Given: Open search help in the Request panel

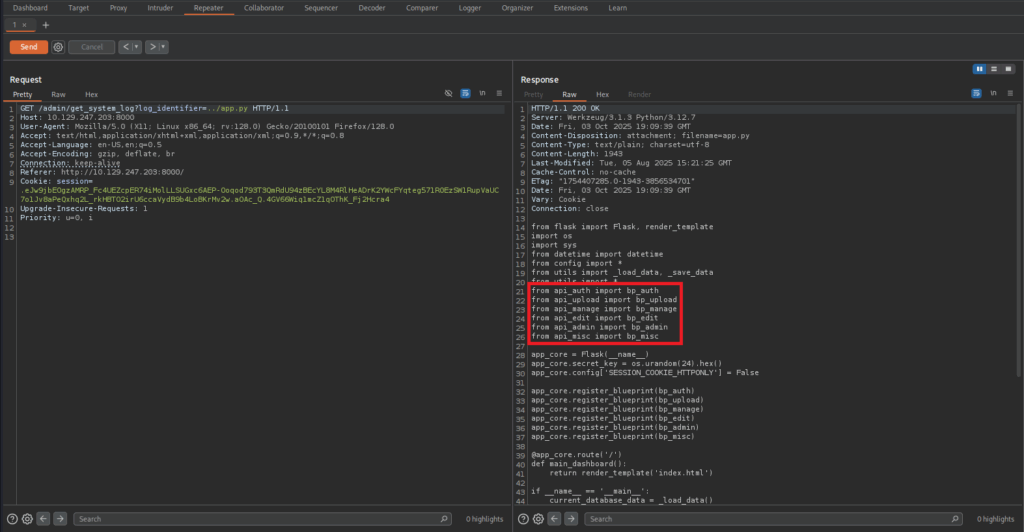Looking at the screenshot, I should coord(12,519).
